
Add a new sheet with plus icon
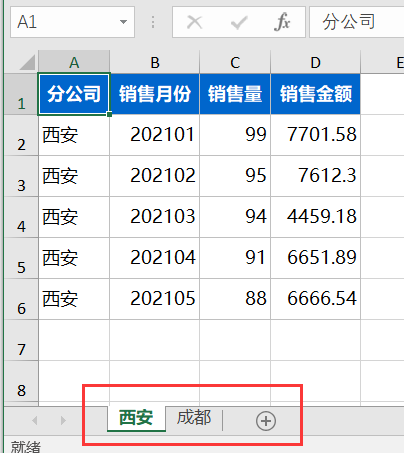[x=266, y=421]
